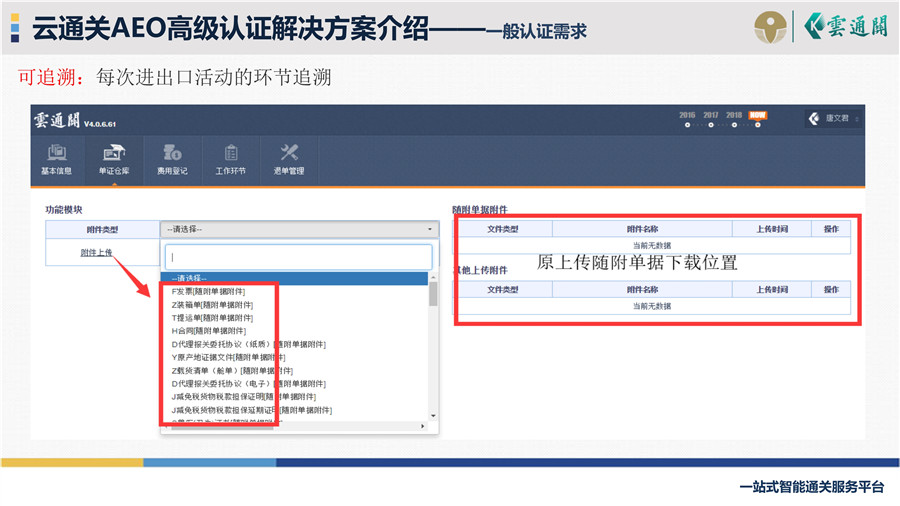Select D代理报关委托协议(电子) option
Screen dimensions: 900x506
(249, 384)
